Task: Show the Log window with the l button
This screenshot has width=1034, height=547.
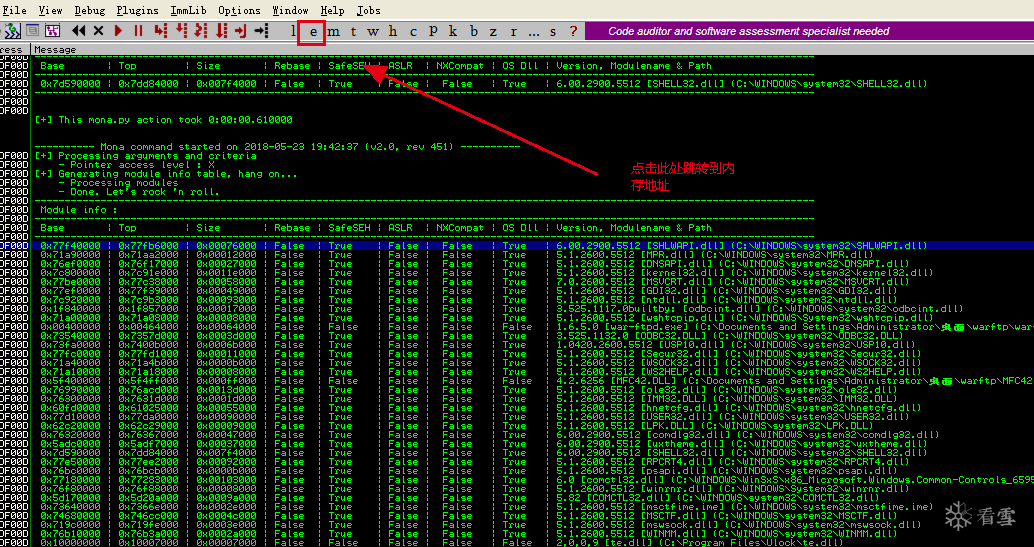Action: 293,31
